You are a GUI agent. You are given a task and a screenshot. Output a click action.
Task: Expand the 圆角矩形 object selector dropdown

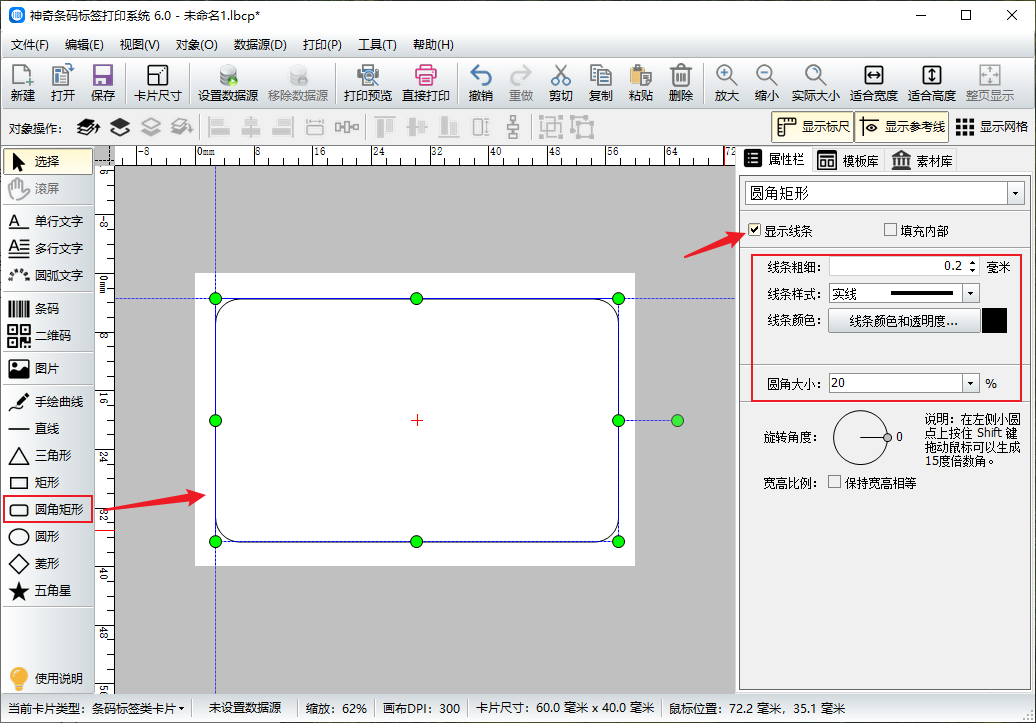coord(1016,193)
